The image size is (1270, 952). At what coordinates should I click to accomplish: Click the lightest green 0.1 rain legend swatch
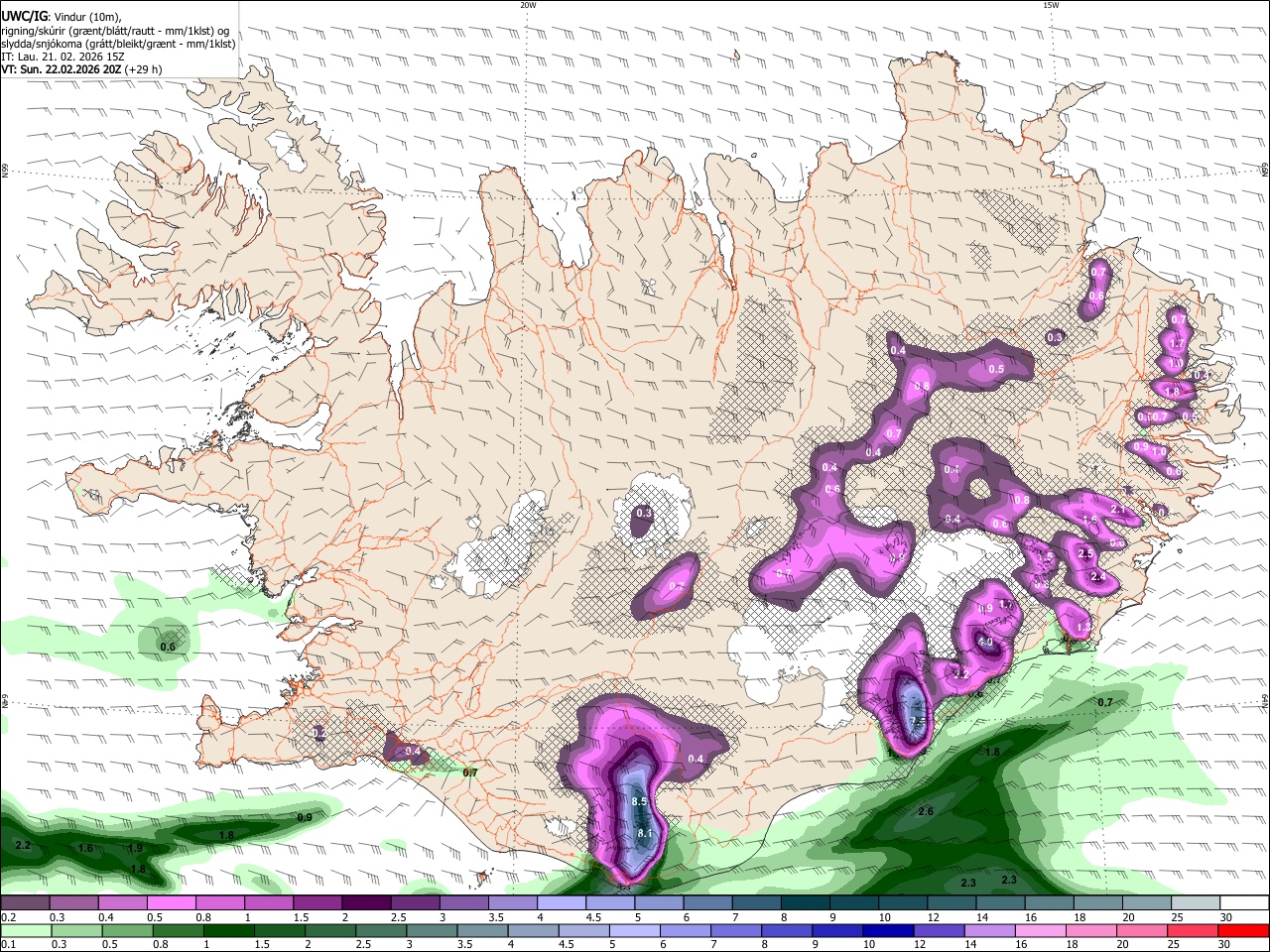coord(25,931)
